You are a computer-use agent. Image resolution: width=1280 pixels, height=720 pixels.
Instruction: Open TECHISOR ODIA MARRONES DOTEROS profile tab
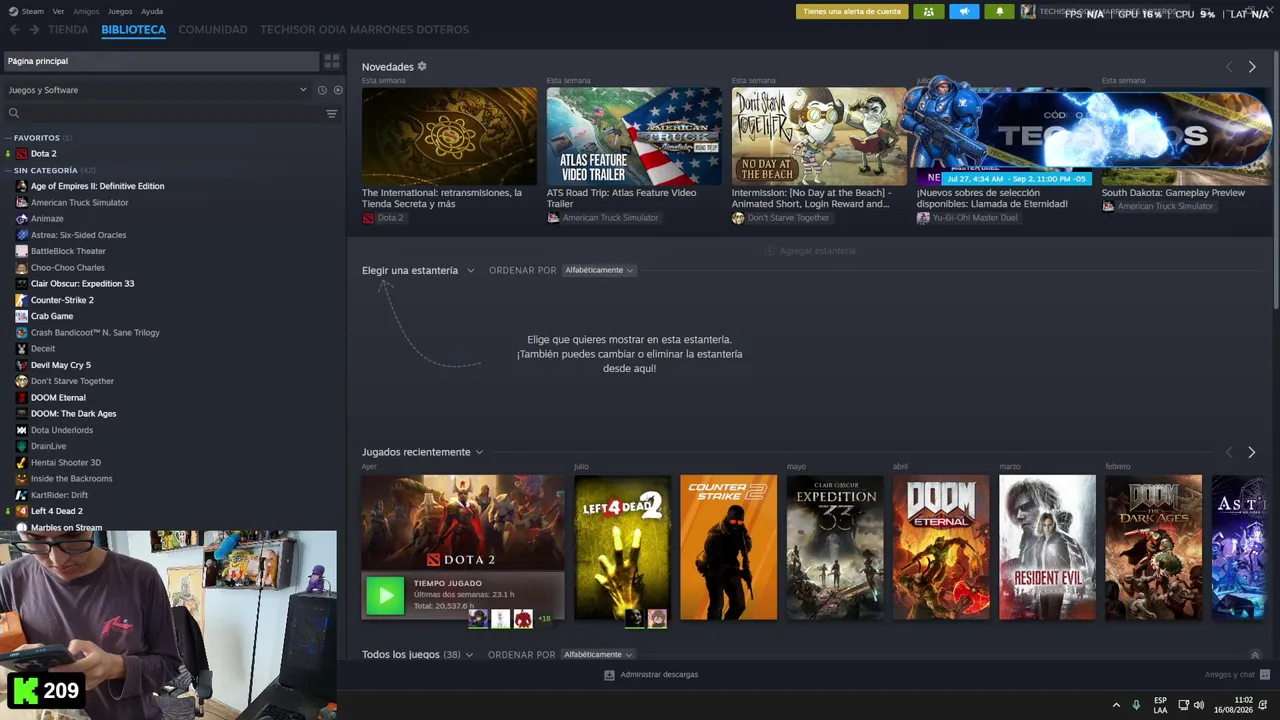click(364, 30)
